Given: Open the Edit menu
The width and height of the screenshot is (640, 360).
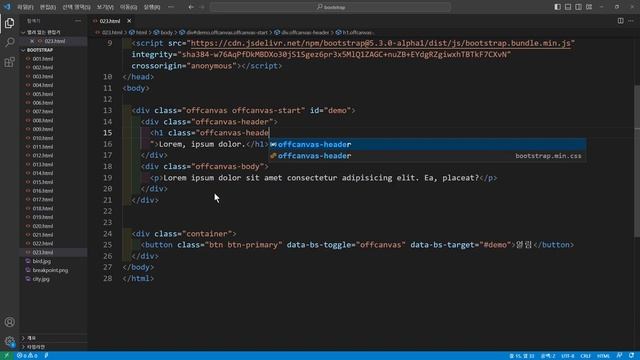Looking at the screenshot, I should pyautogui.click(x=48, y=7).
